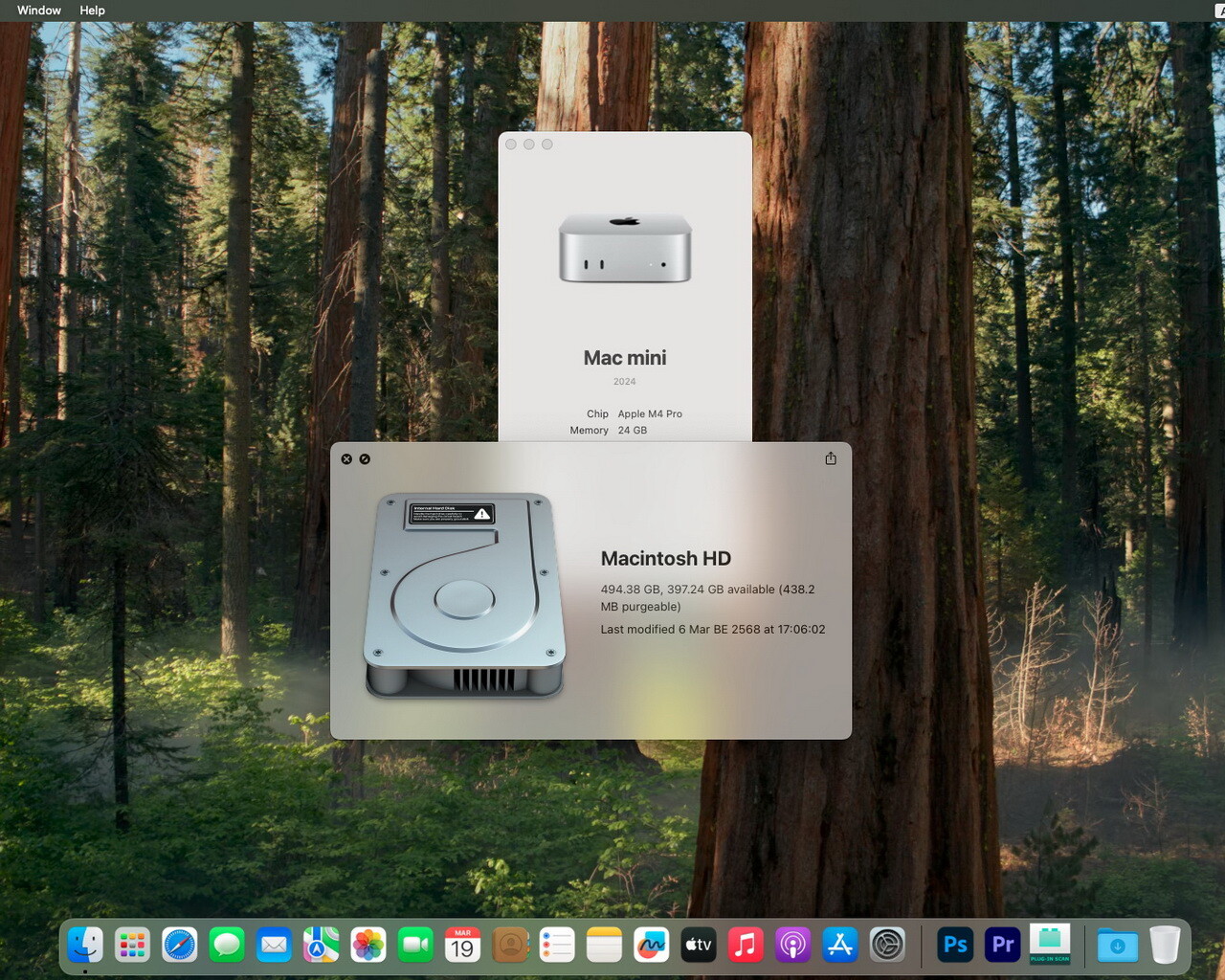Open the Contacts app in the dock
Image resolution: width=1225 pixels, height=980 pixels.
[x=510, y=946]
